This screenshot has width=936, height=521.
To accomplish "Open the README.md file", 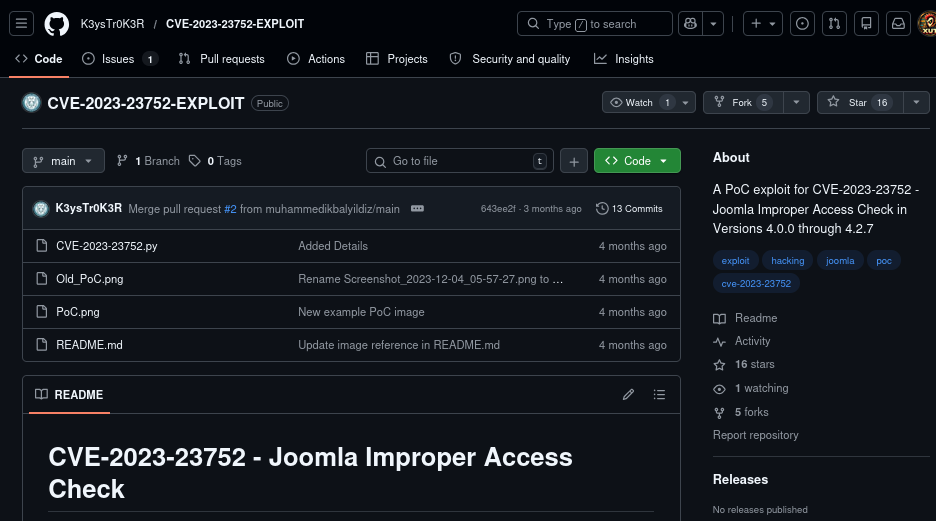I will click(90, 344).
